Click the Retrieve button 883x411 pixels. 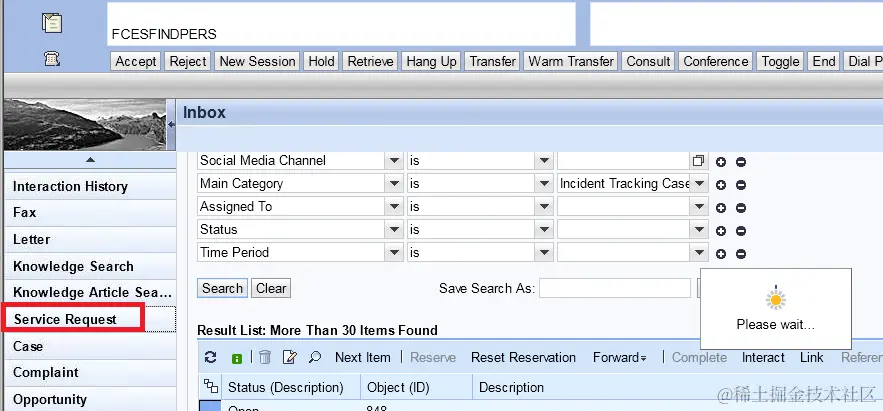point(371,61)
